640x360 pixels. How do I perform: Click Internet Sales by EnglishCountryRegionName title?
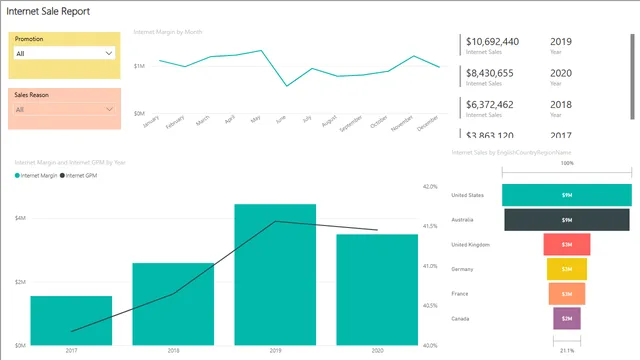tap(511, 152)
